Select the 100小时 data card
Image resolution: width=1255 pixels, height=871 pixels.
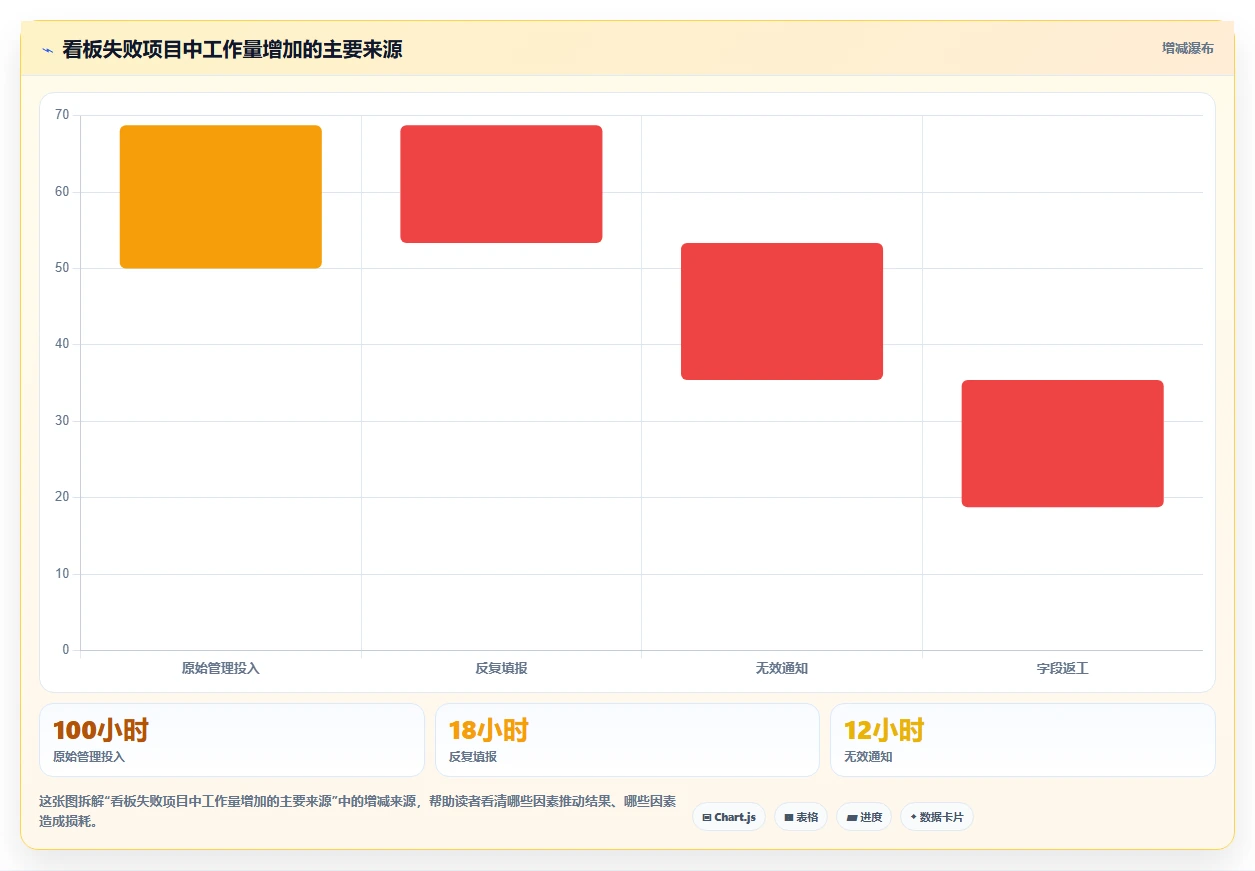[232, 740]
